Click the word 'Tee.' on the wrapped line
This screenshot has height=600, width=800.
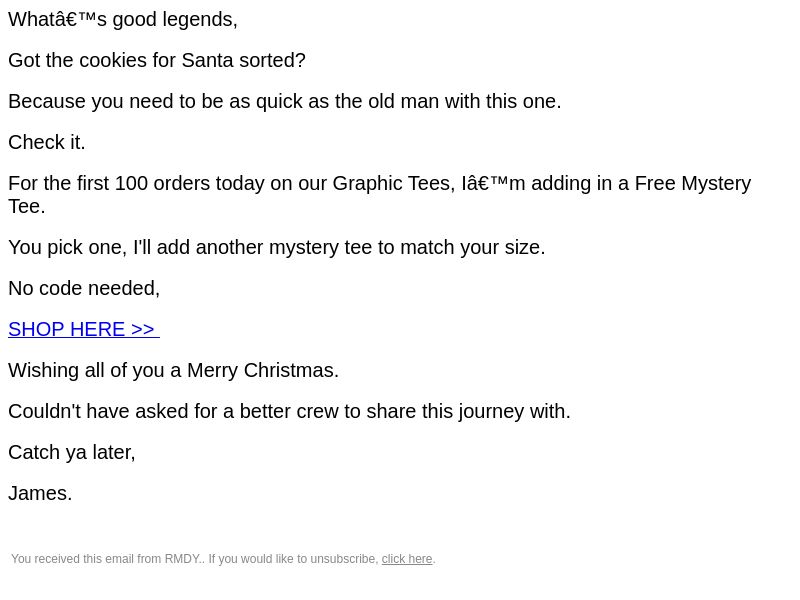[27, 206]
